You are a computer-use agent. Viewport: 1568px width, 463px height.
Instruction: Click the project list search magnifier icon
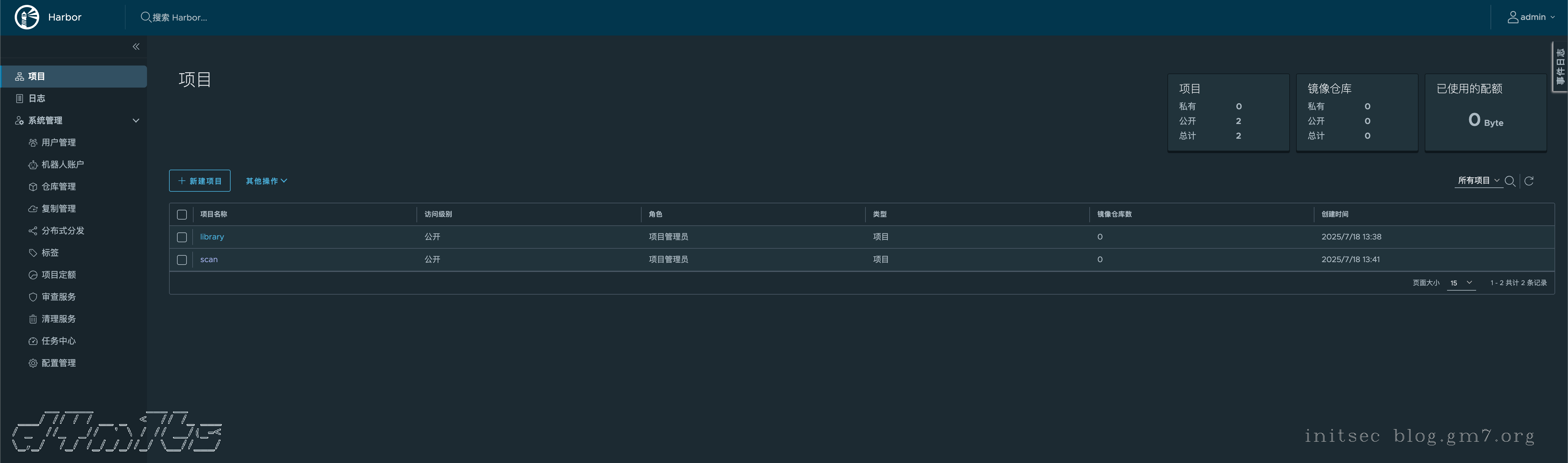(1510, 181)
